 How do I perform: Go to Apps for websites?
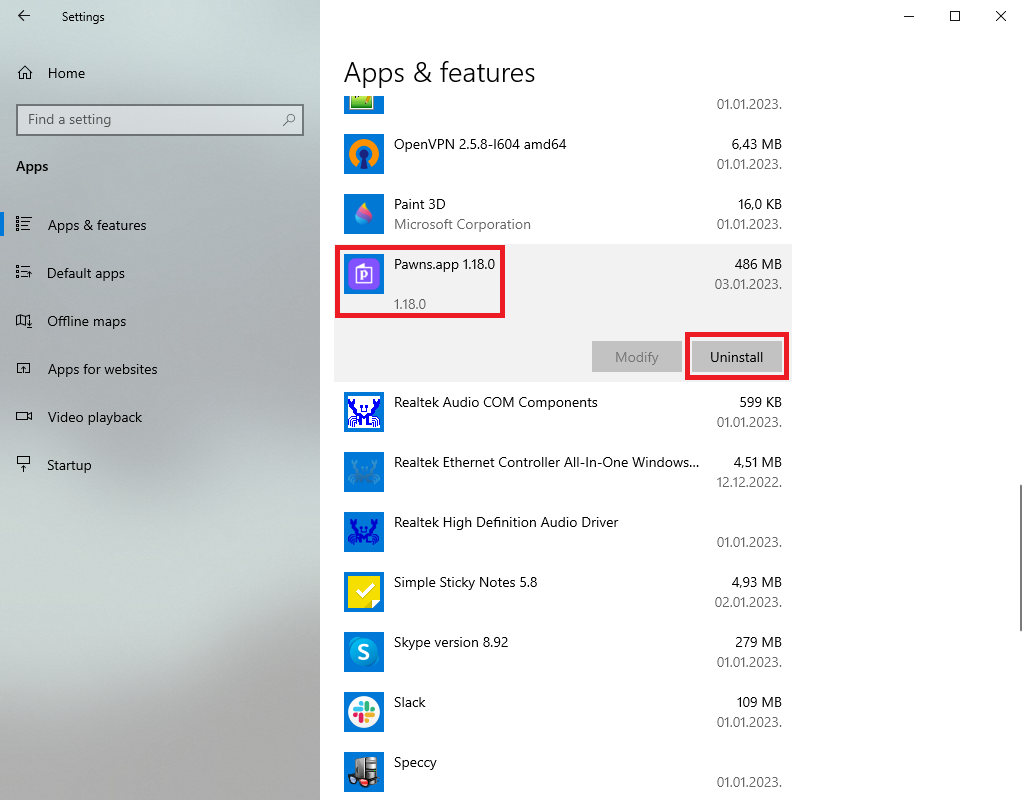103,369
